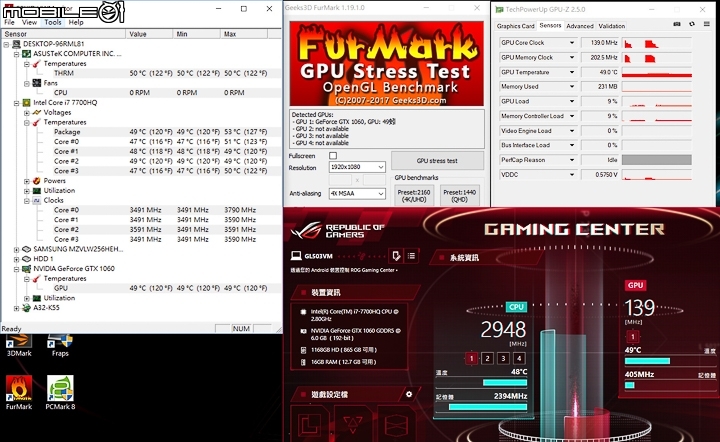Open the GPU Temperature sensor dropdown
The image size is (720, 442).
point(572,72)
